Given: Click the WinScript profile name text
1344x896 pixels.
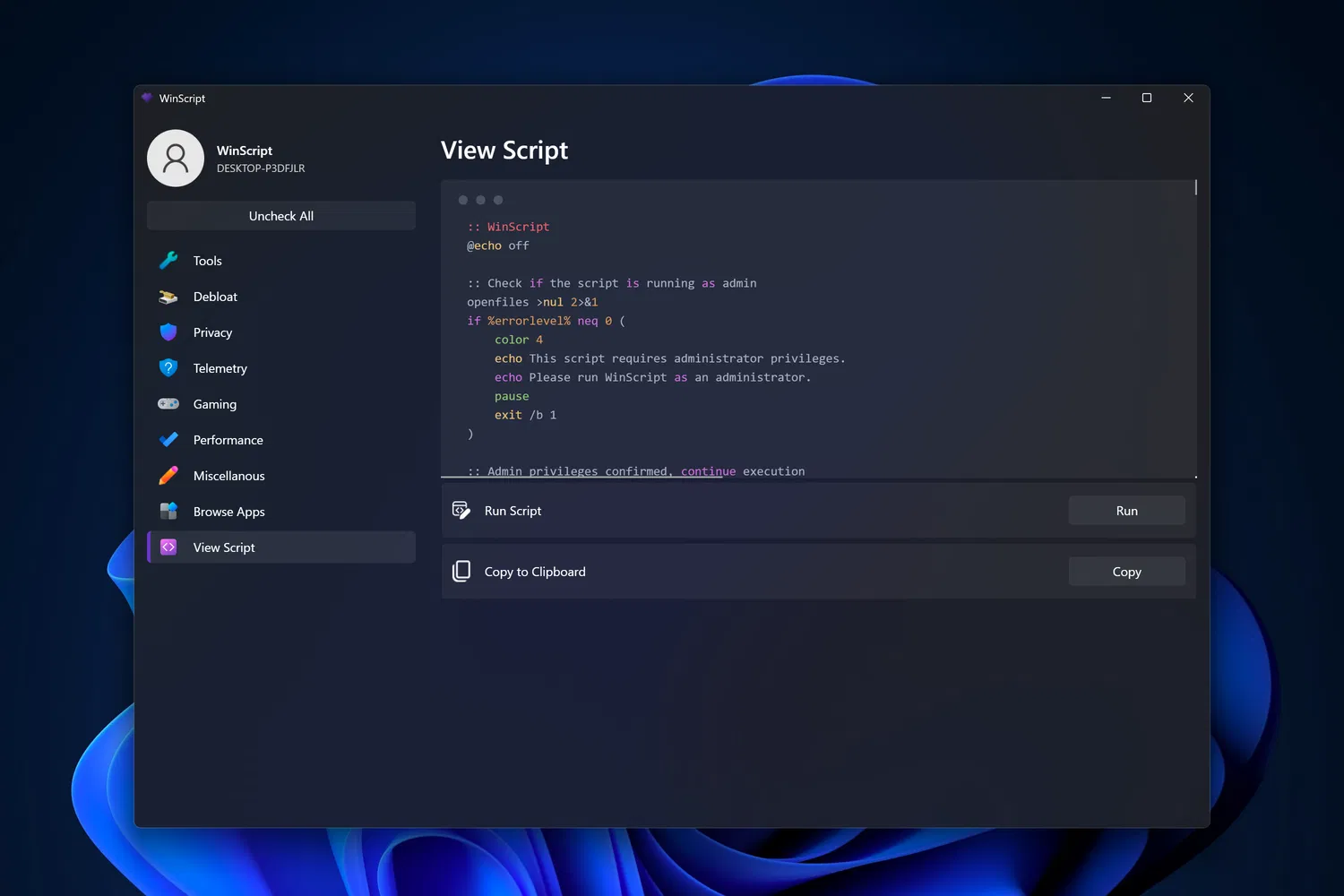Looking at the screenshot, I should 245,151.
